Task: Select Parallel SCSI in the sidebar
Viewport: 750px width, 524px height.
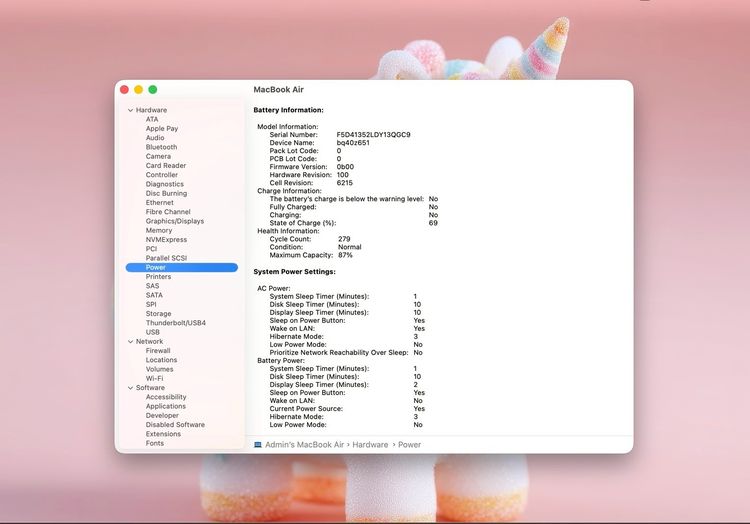Action: (166, 258)
